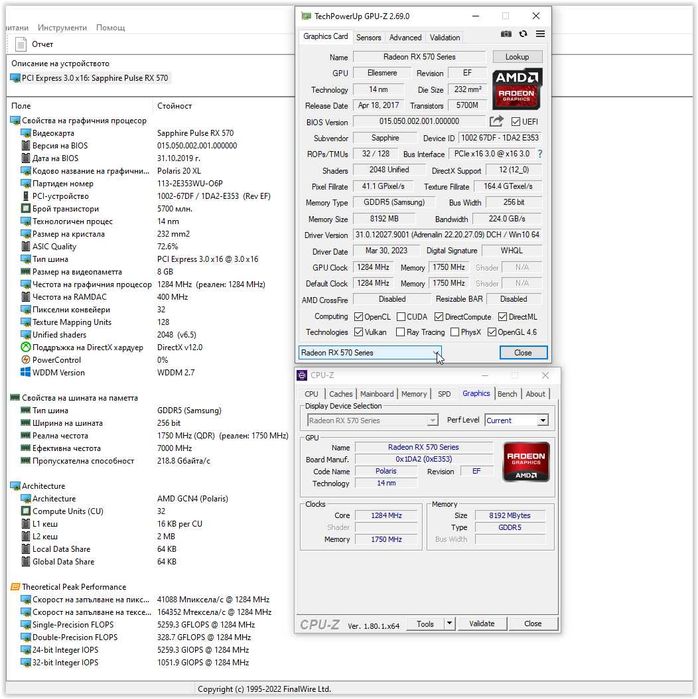This screenshot has width=698, height=699.
Task: Click the CPU-Z Validate button
Action: [481, 624]
